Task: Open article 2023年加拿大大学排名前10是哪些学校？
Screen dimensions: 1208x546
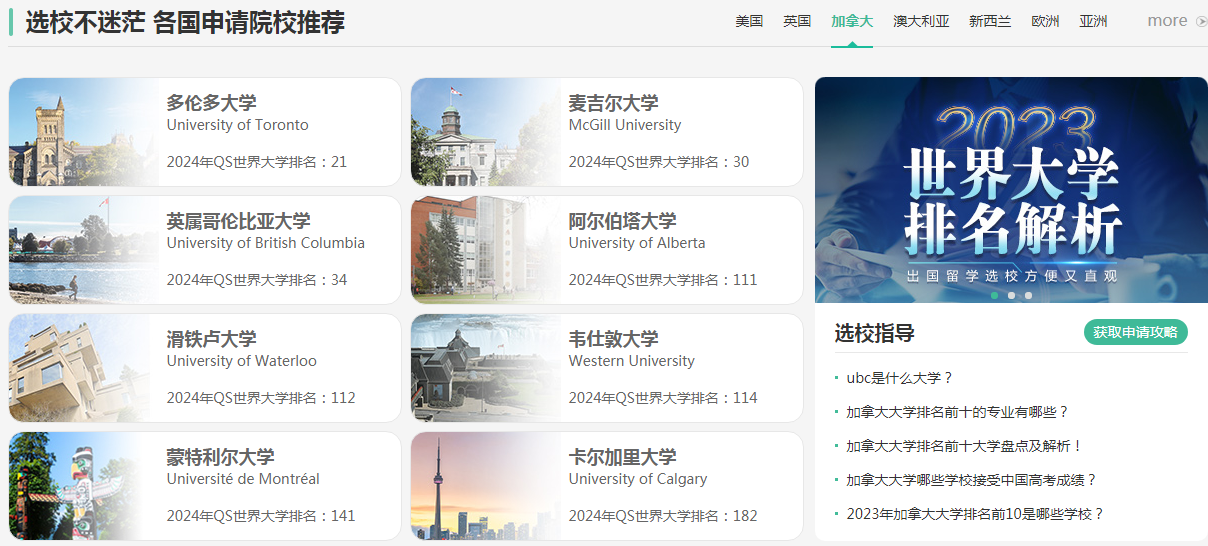Action: pyautogui.click(x=975, y=514)
